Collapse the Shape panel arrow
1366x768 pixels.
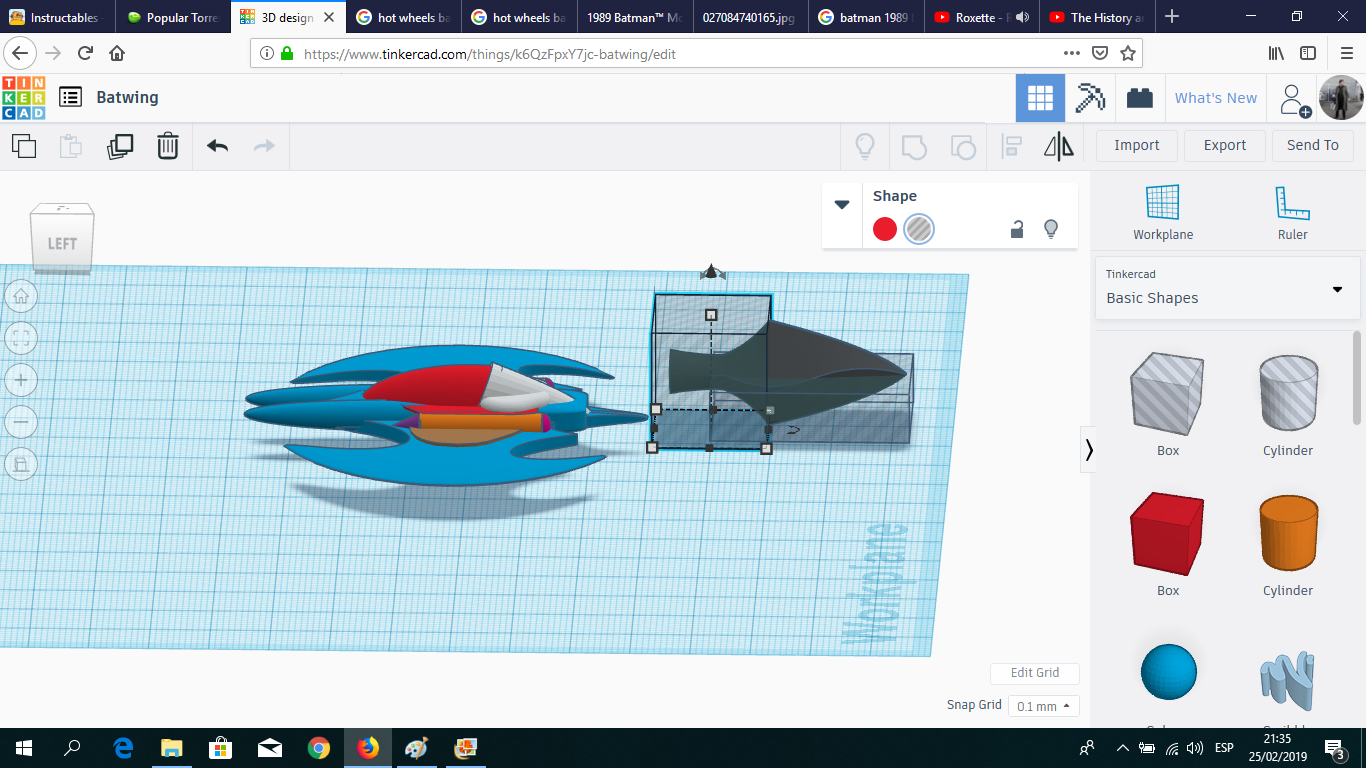click(842, 204)
